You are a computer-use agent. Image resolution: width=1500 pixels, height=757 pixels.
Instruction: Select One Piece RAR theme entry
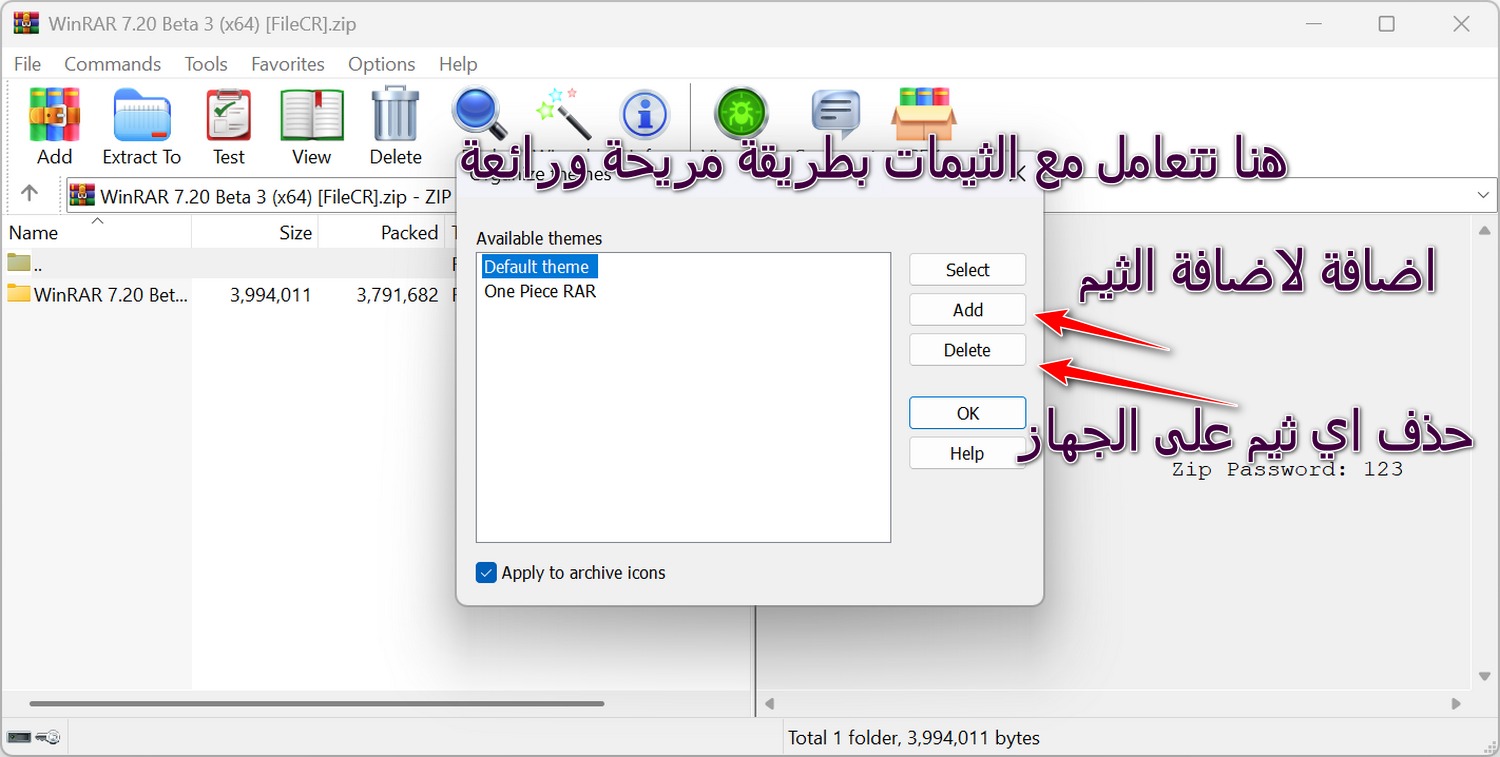tap(540, 292)
